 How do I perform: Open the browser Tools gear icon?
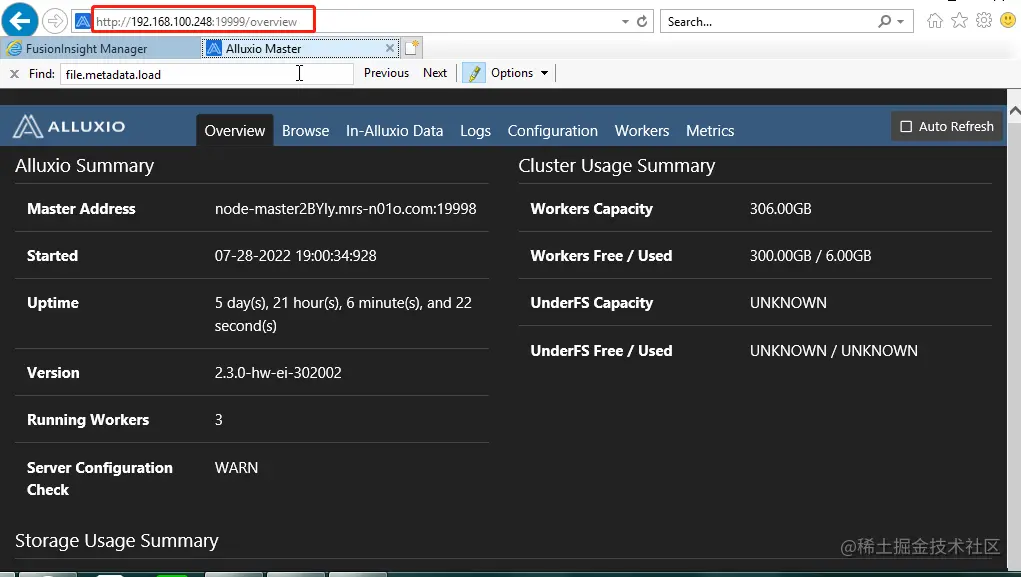click(984, 21)
